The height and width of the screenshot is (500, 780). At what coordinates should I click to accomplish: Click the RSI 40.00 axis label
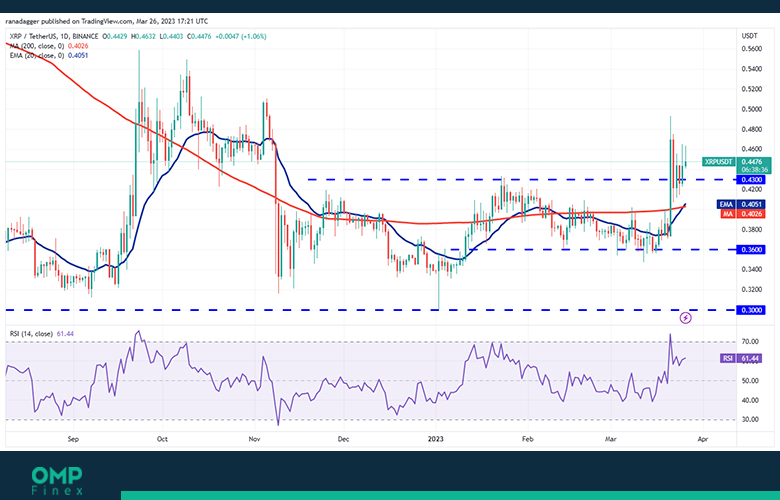pos(751,400)
